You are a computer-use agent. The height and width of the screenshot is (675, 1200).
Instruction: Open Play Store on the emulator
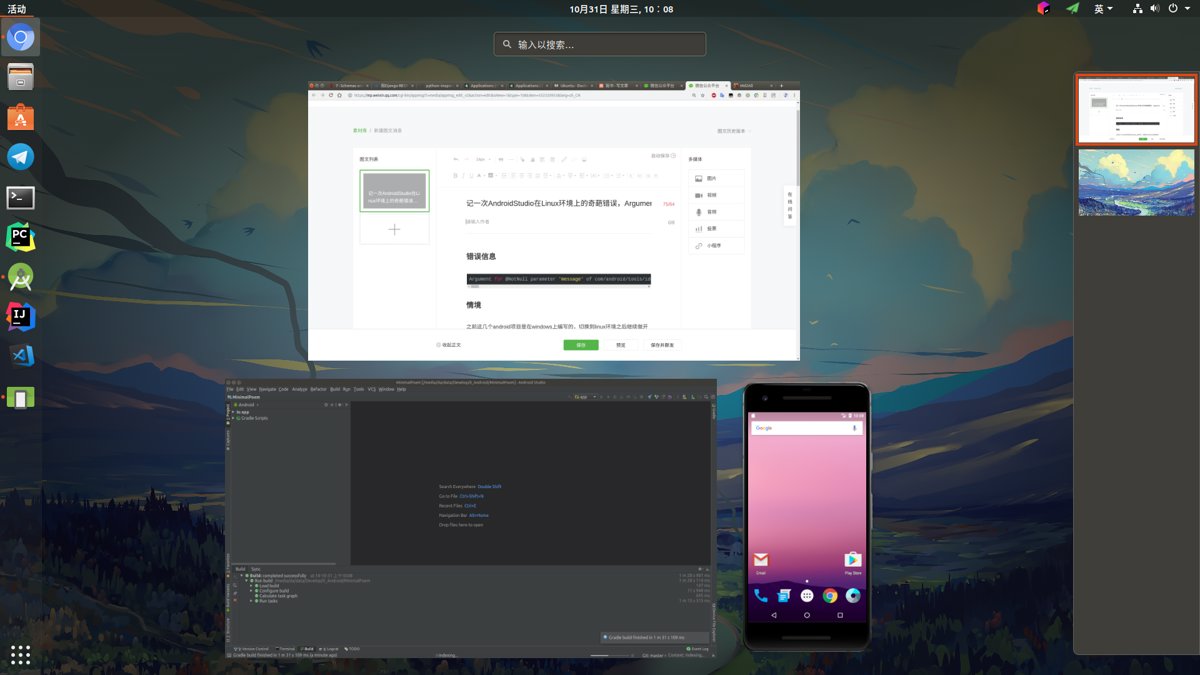(853, 562)
